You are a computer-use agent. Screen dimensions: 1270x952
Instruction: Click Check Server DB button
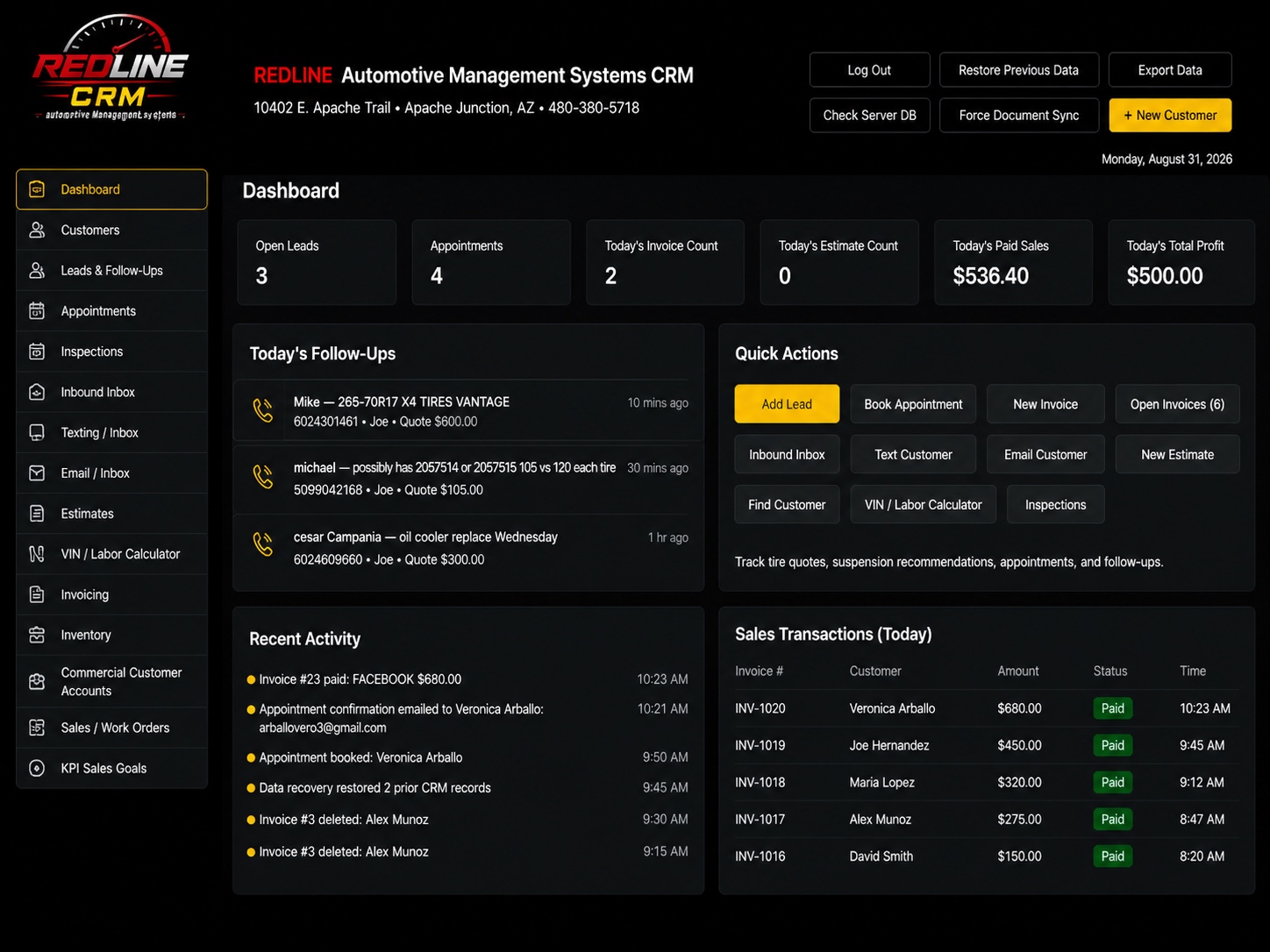pos(869,115)
